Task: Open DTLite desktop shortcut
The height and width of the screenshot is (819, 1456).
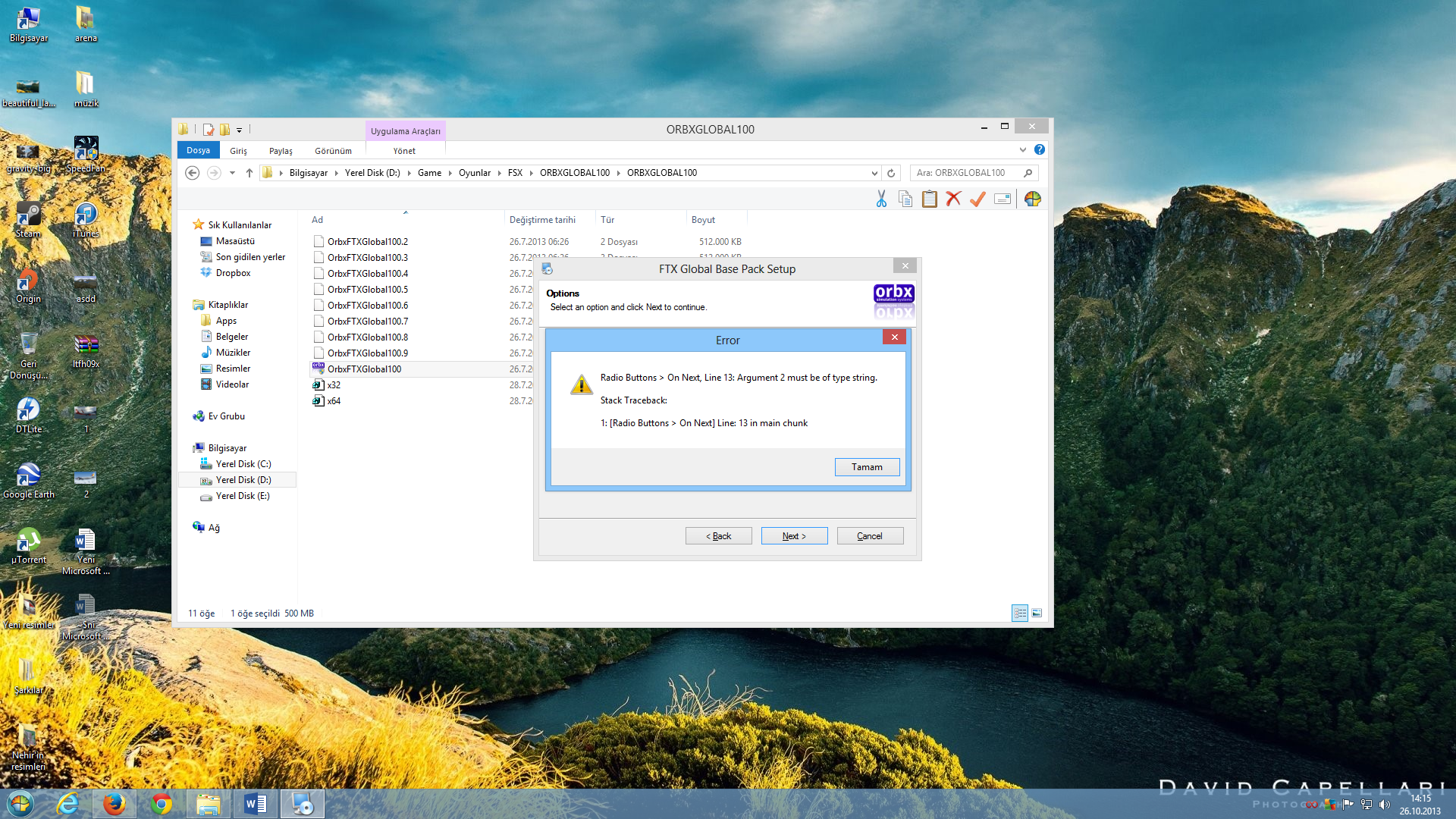Action: click(28, 416)
